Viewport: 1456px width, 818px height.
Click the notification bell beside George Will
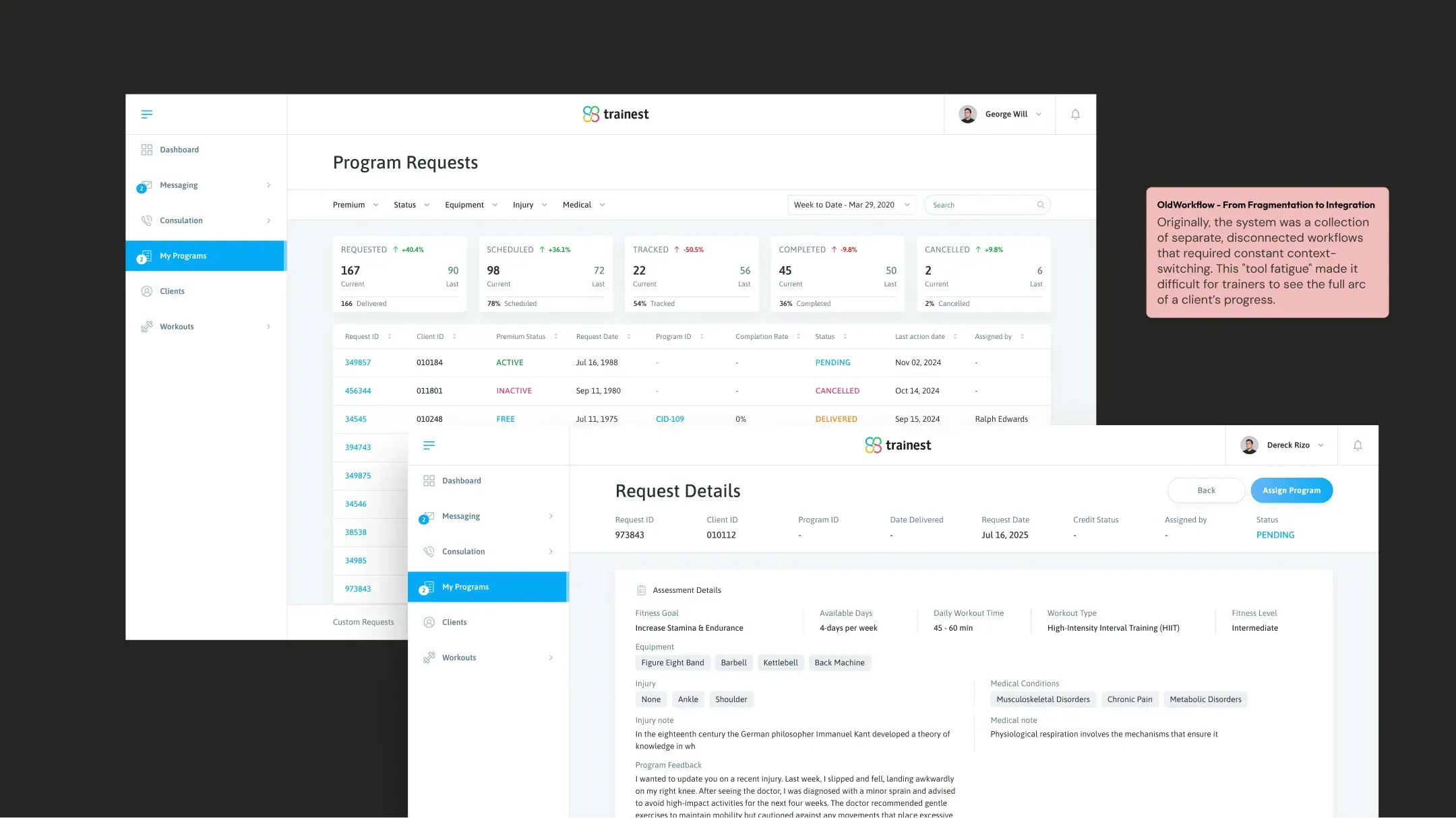[1075, 114]
